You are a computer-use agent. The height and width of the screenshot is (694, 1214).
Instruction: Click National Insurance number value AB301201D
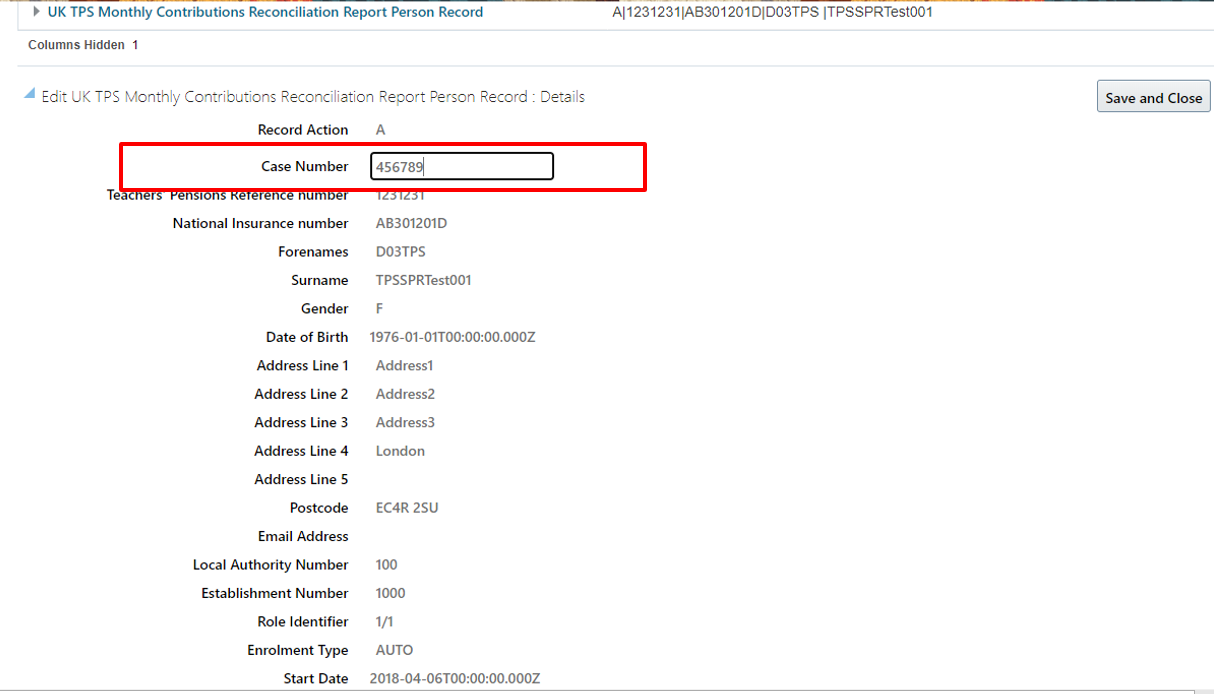coord(411,223)
